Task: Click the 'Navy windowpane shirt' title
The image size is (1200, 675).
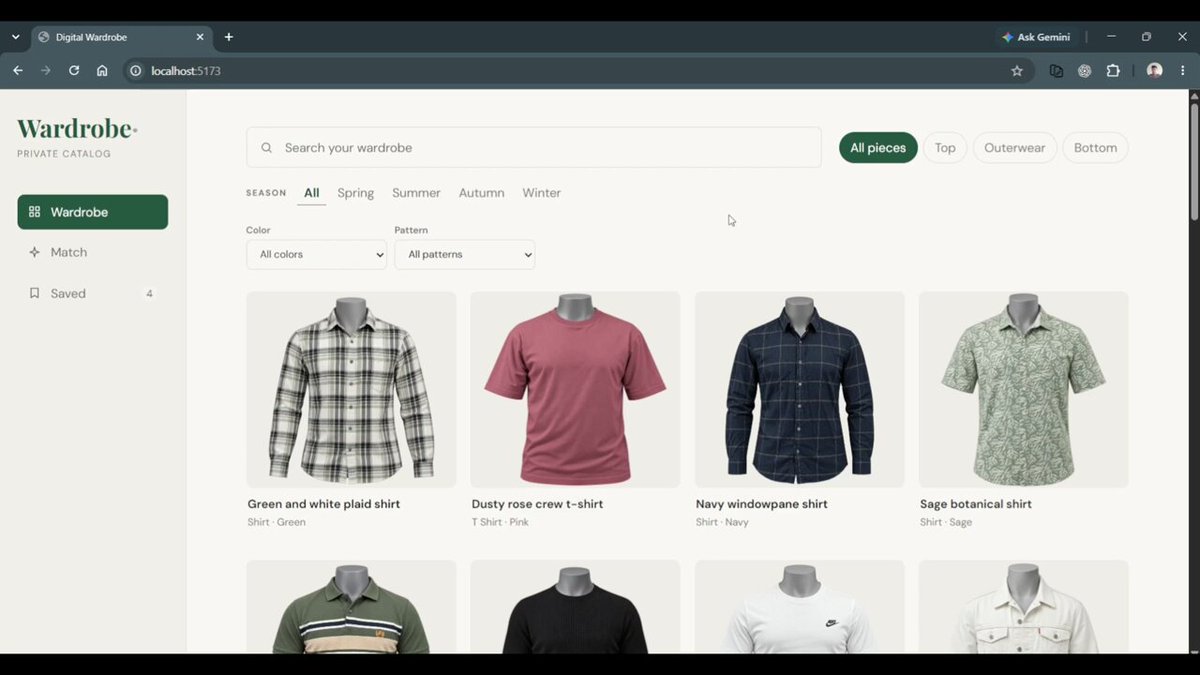Action: tap(762, 504)
